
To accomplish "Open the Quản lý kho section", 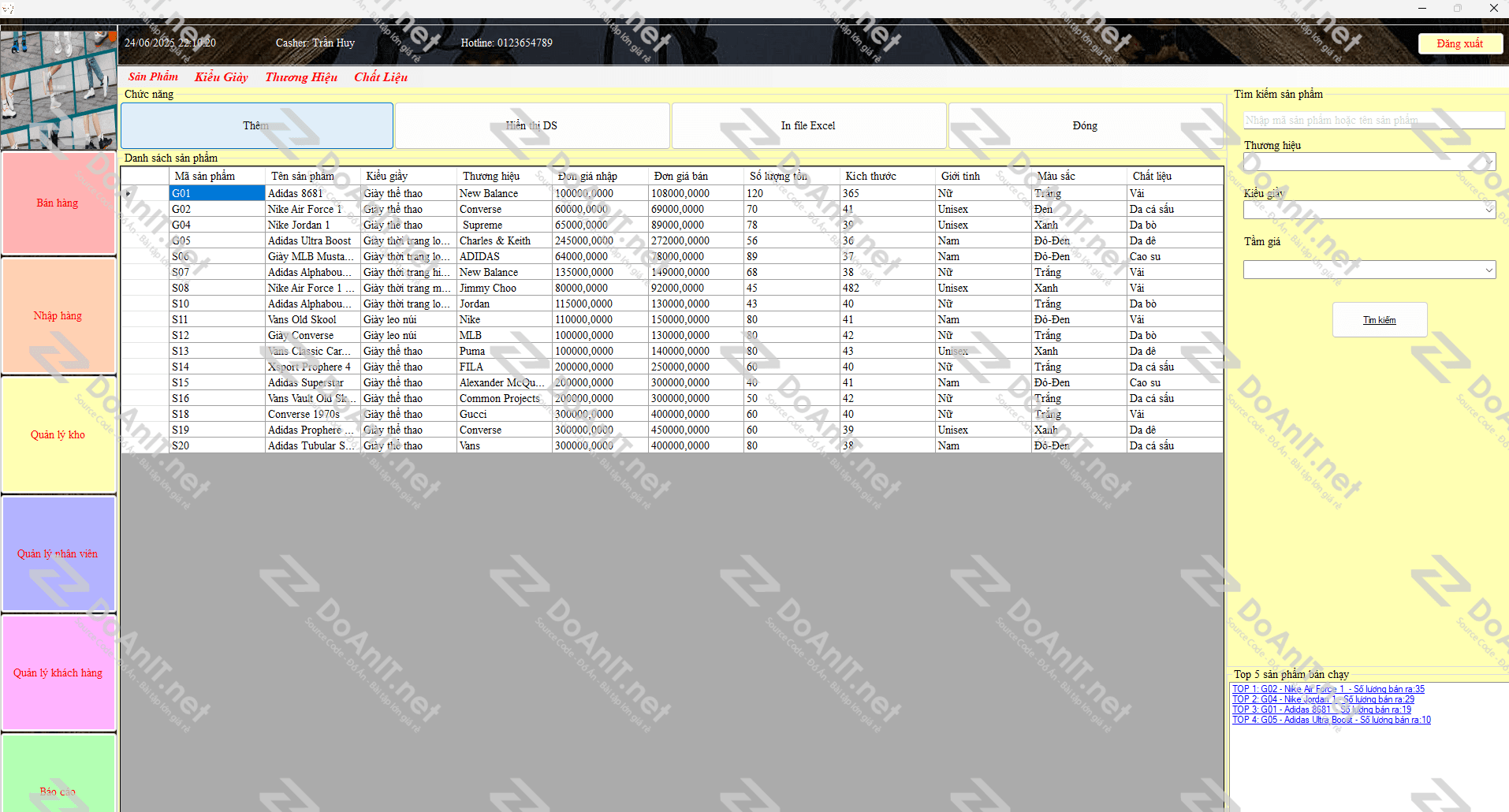I will pos(58,434).
